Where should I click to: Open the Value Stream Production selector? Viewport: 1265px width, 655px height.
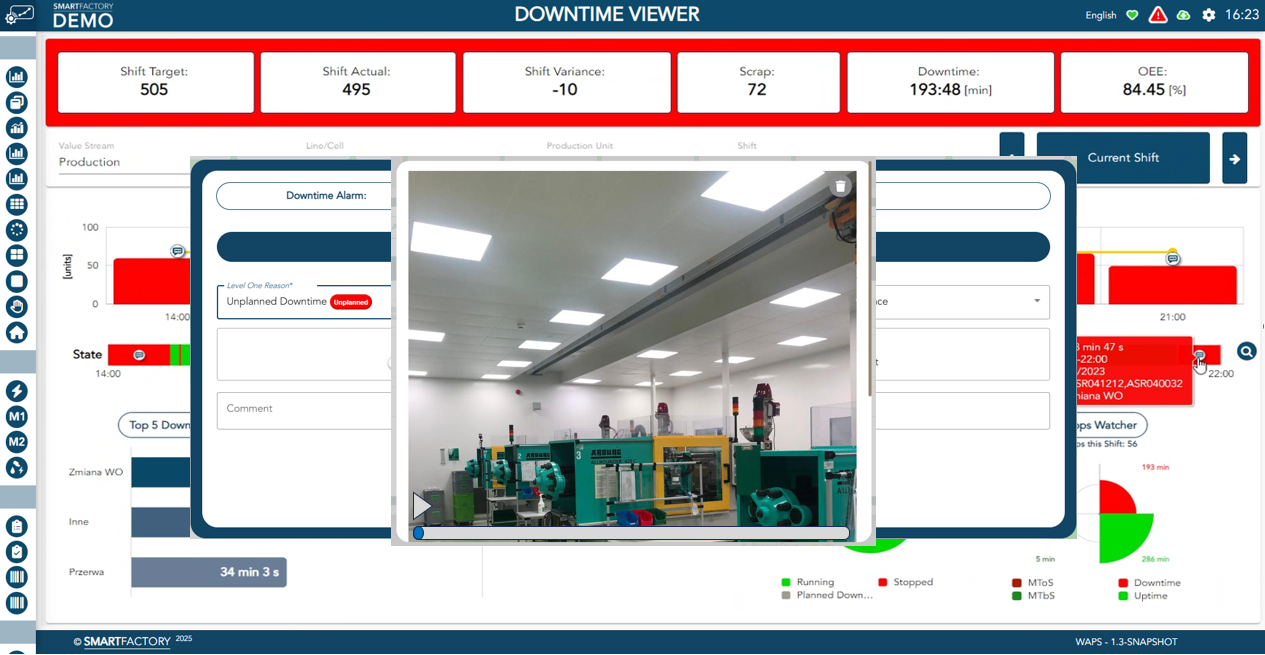[x=120, y=162]
